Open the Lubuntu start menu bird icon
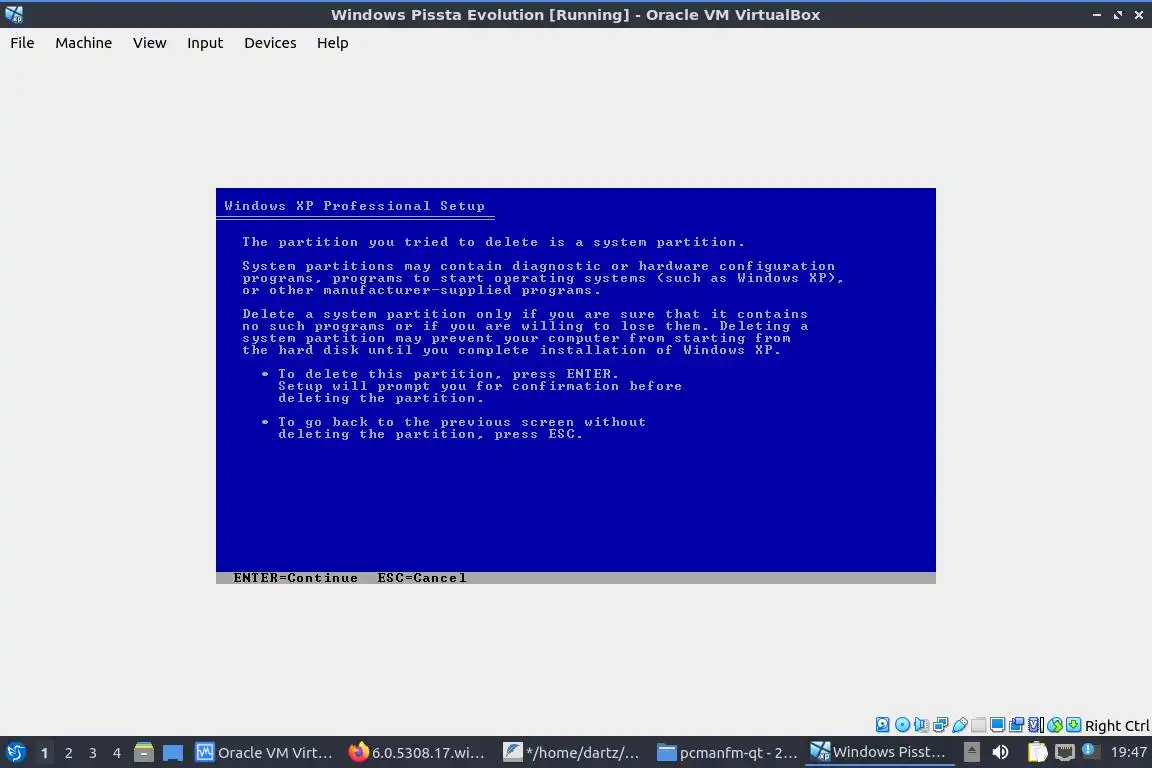 tap(15, 752)
